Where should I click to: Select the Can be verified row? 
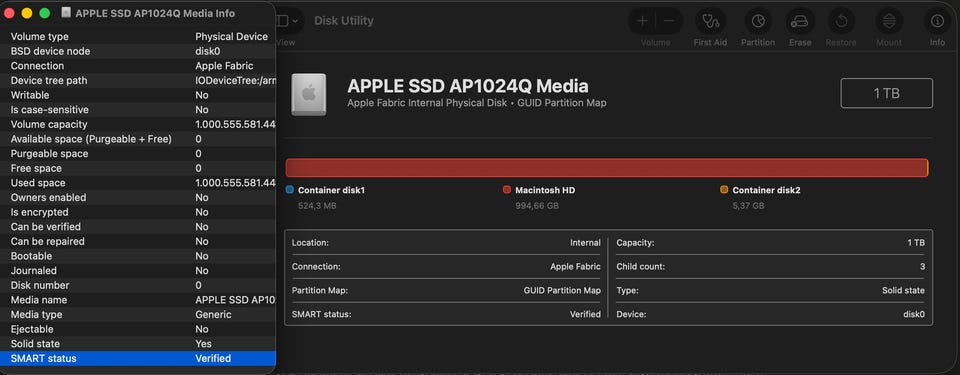138,227
